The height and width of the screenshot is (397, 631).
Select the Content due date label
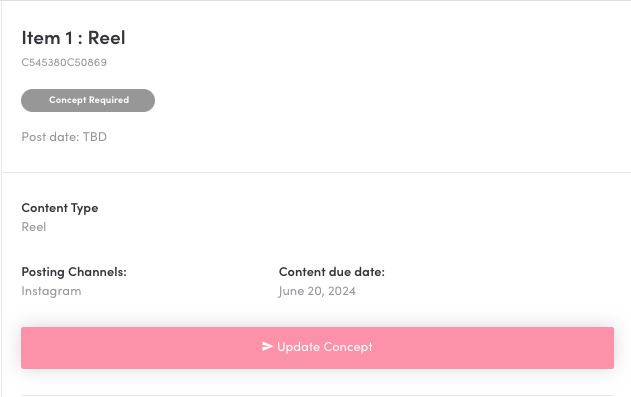click(332, 272)
